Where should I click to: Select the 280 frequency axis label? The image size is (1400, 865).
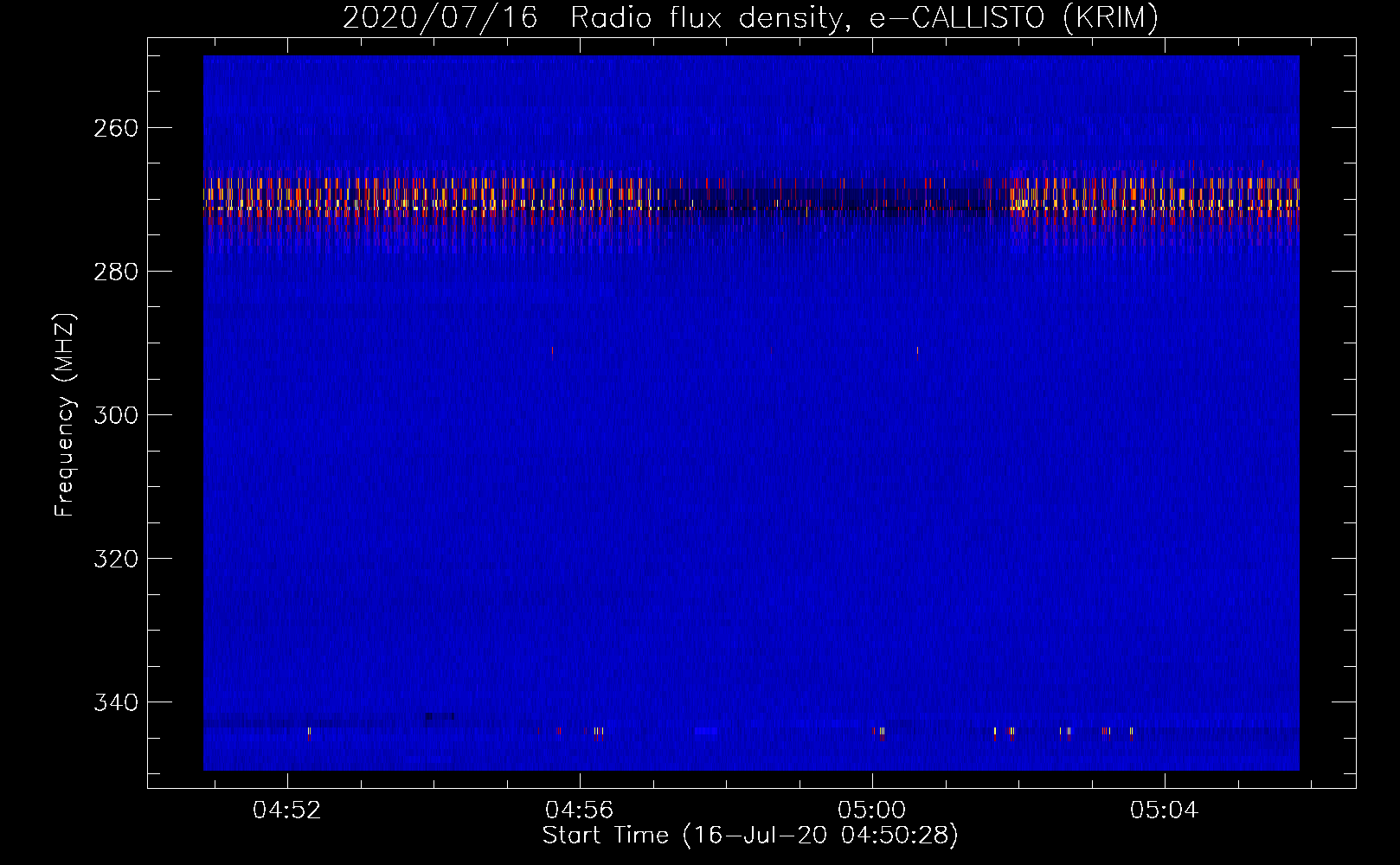(116, 272)
